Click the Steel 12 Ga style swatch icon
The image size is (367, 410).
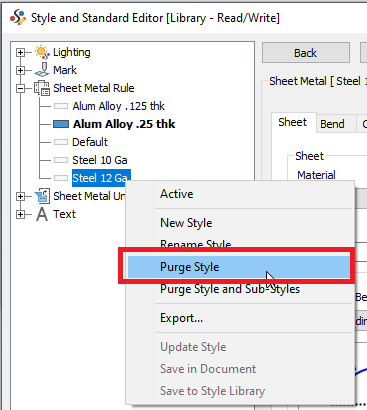pyautogui.click(x=61, y=178)
